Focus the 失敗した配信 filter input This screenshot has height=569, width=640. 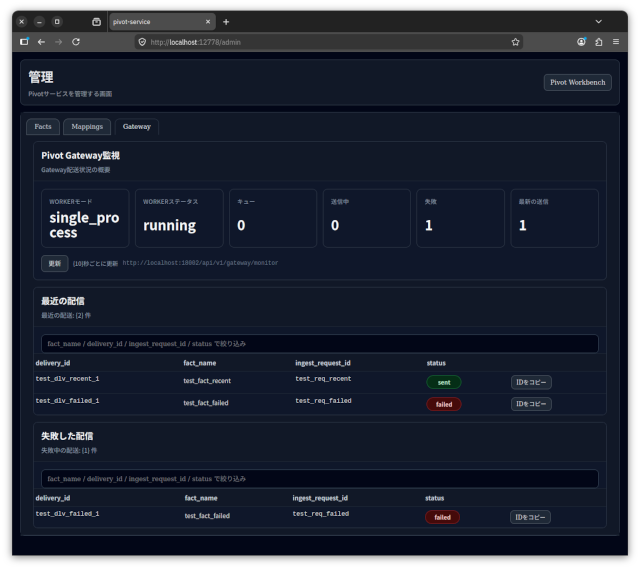[x=320, y=479]
